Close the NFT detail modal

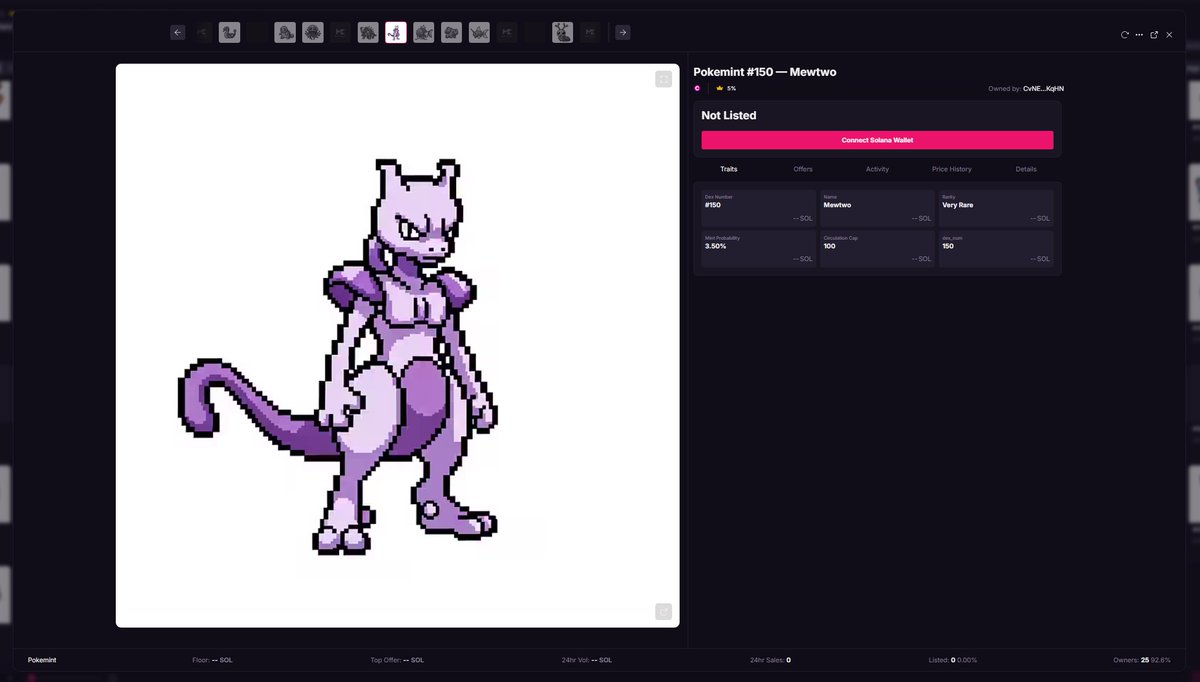1169,34
